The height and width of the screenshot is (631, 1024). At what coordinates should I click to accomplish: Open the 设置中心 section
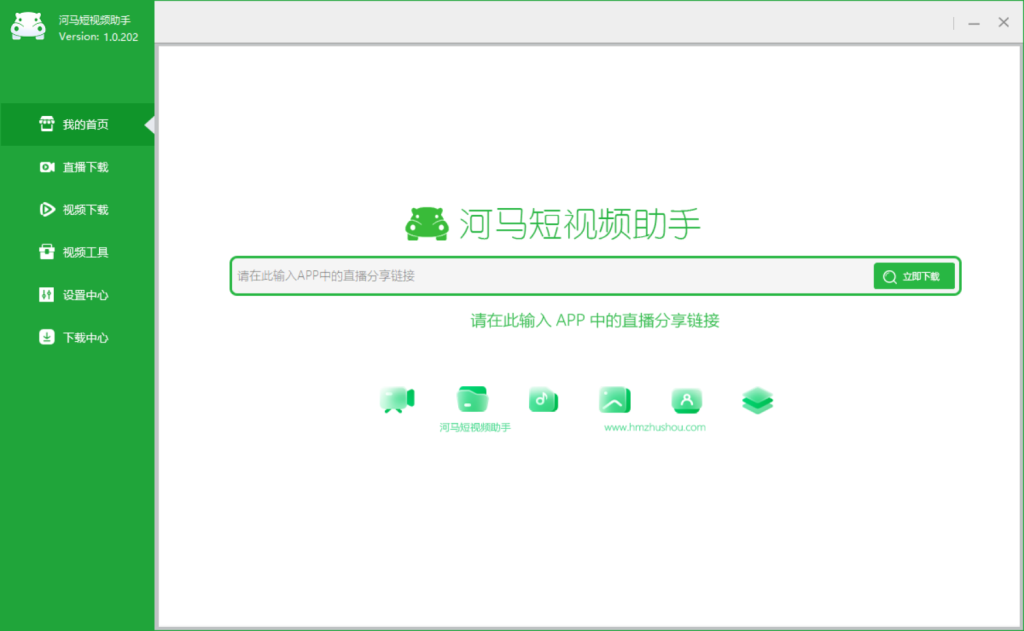[x=77, y=294]
